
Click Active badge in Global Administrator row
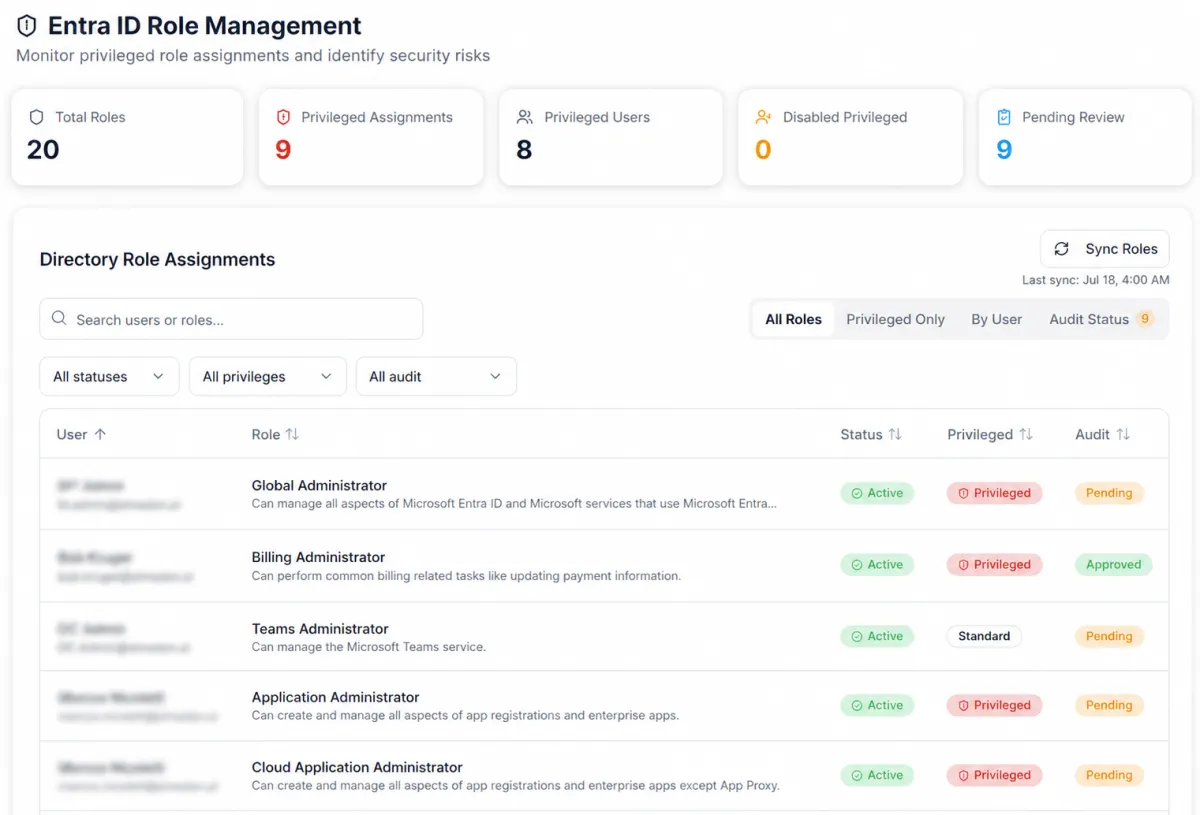click(877, 493)
